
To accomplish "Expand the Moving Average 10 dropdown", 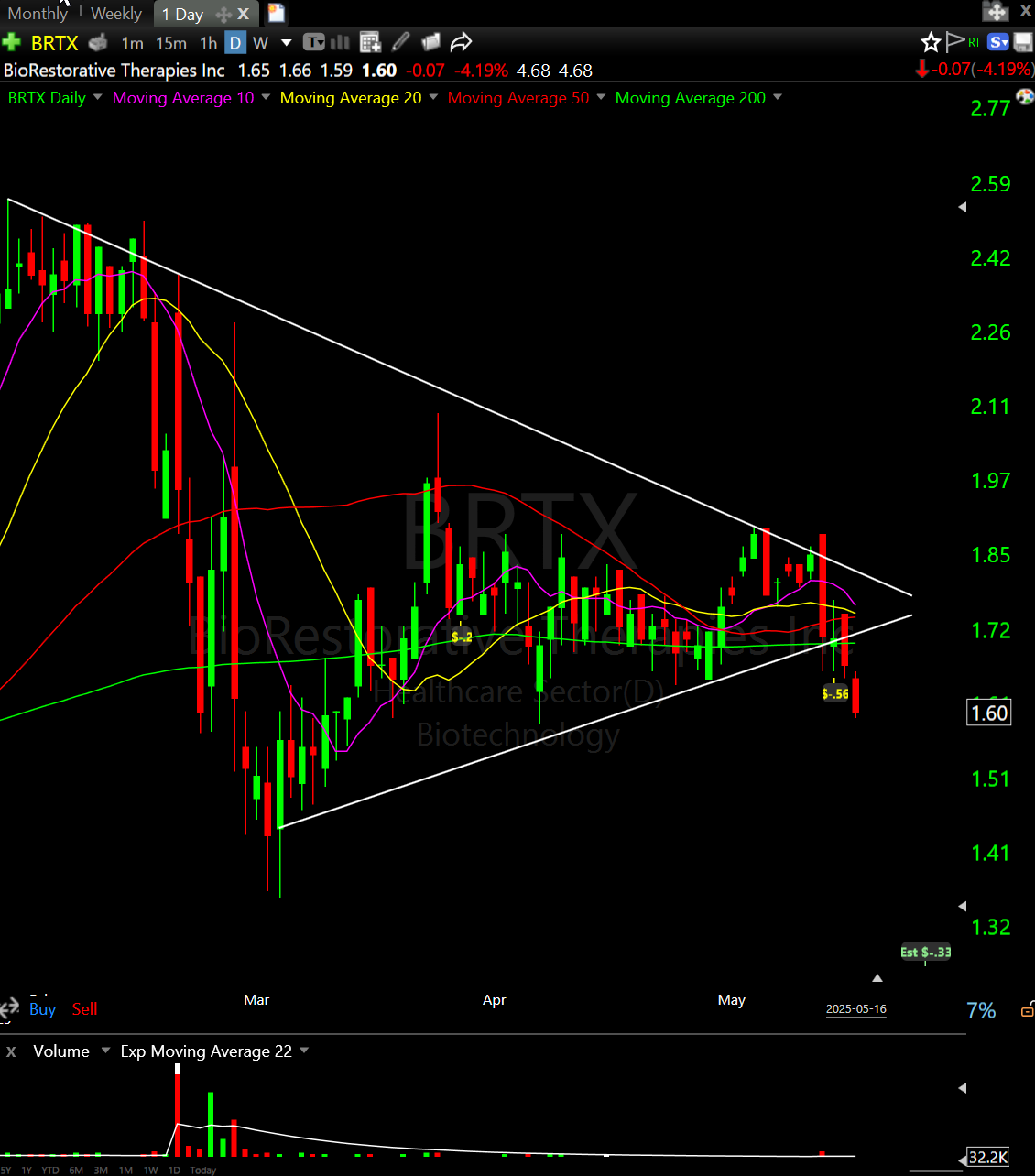I will [x=266, y=97].
